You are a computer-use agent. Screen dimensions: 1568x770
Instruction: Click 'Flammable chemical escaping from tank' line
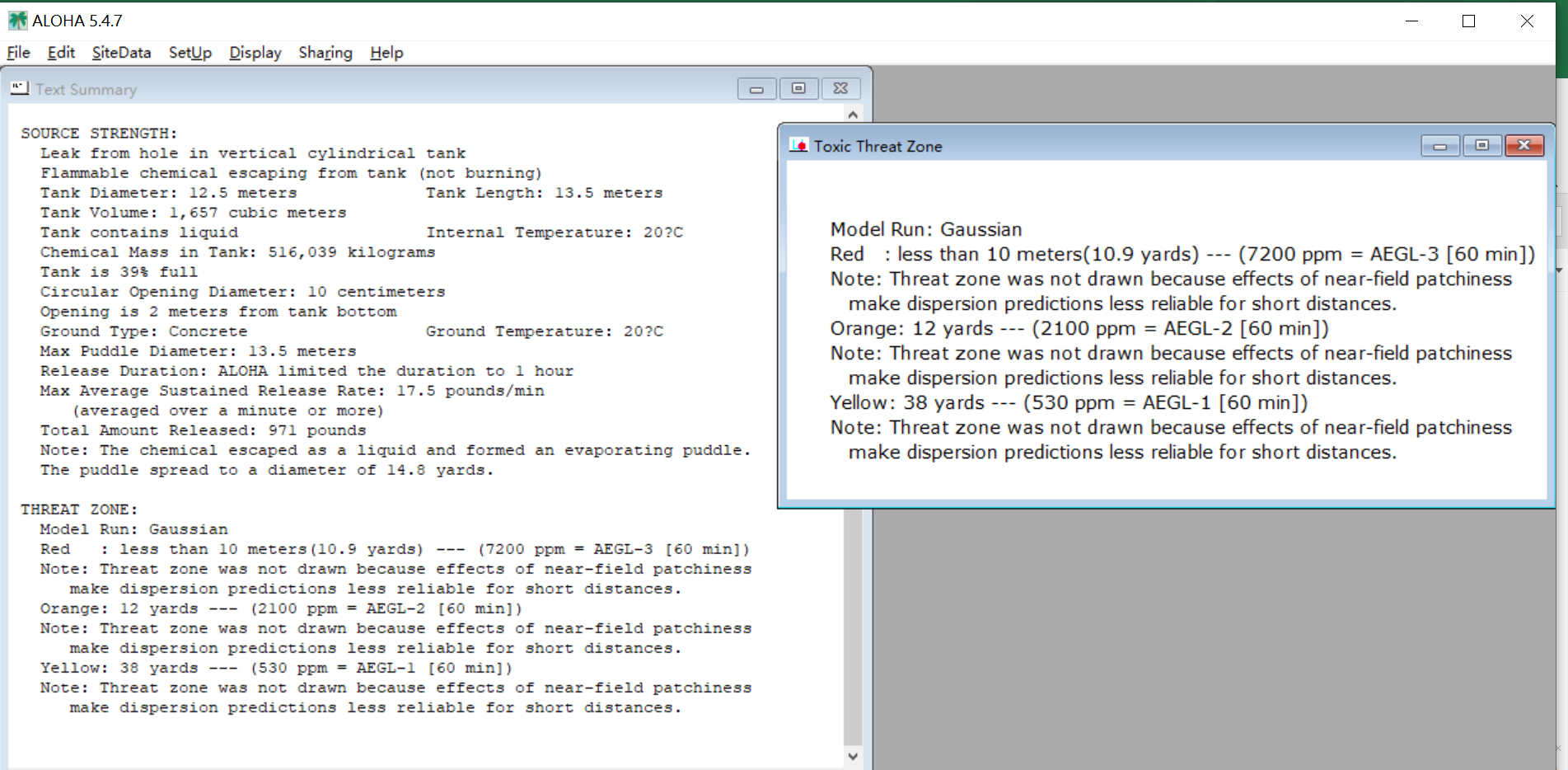pos(292,173)
